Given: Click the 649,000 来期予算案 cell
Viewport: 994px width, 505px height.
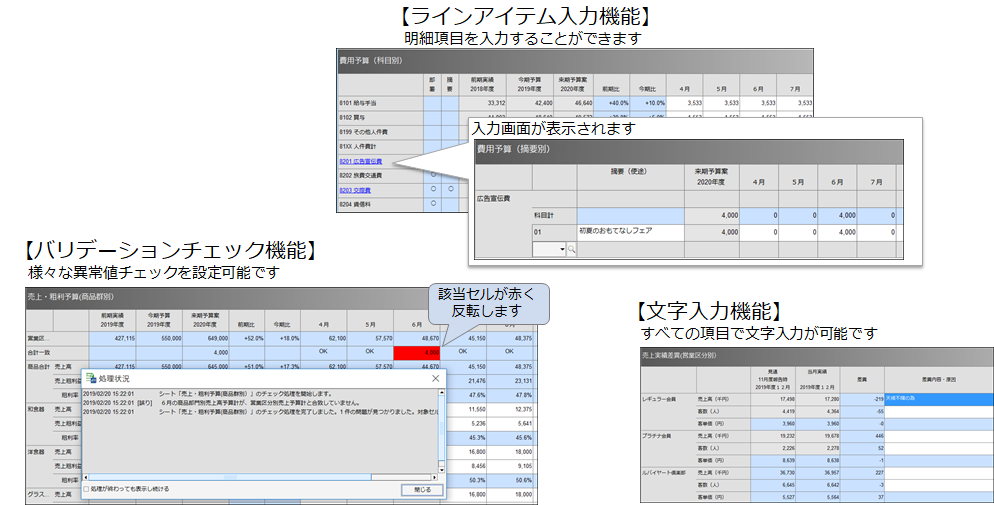Looking at the screenshot, I should [206, 338].
